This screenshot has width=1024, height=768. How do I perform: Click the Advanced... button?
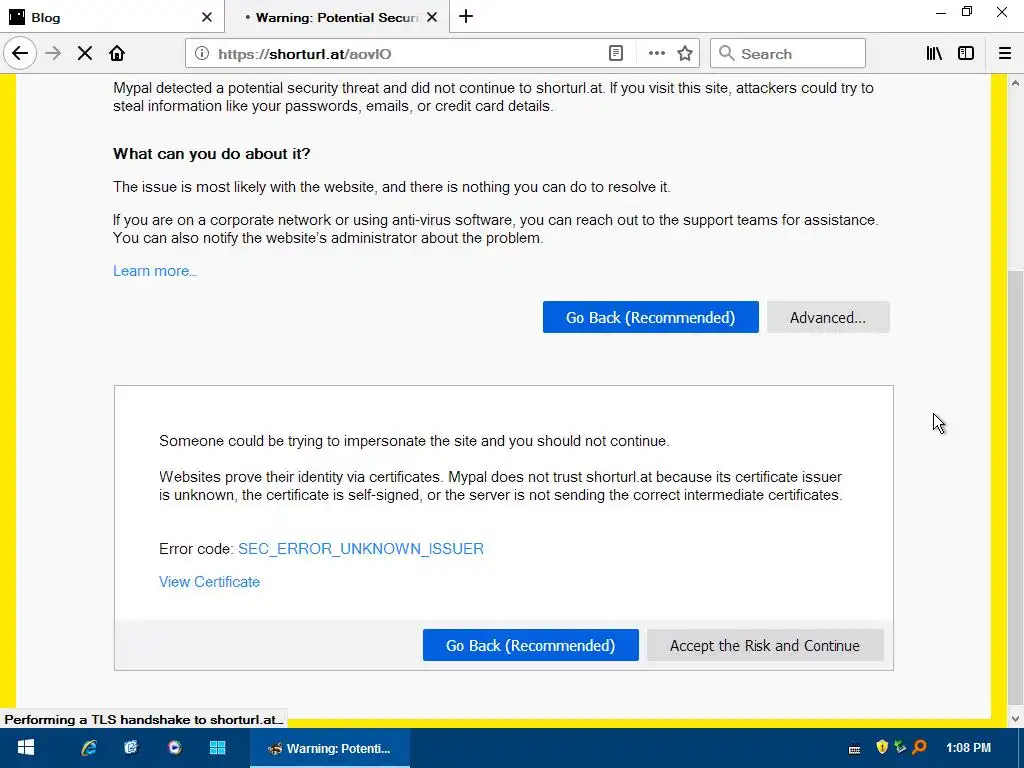coord(828,317)
